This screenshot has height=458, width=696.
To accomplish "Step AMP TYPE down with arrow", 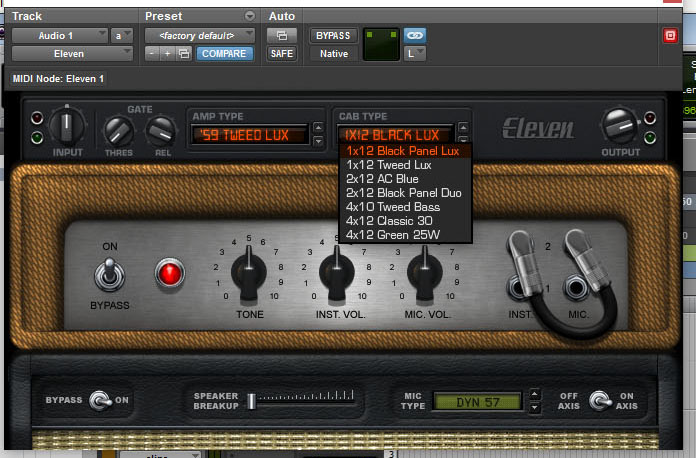I will [x=318, y=141].
